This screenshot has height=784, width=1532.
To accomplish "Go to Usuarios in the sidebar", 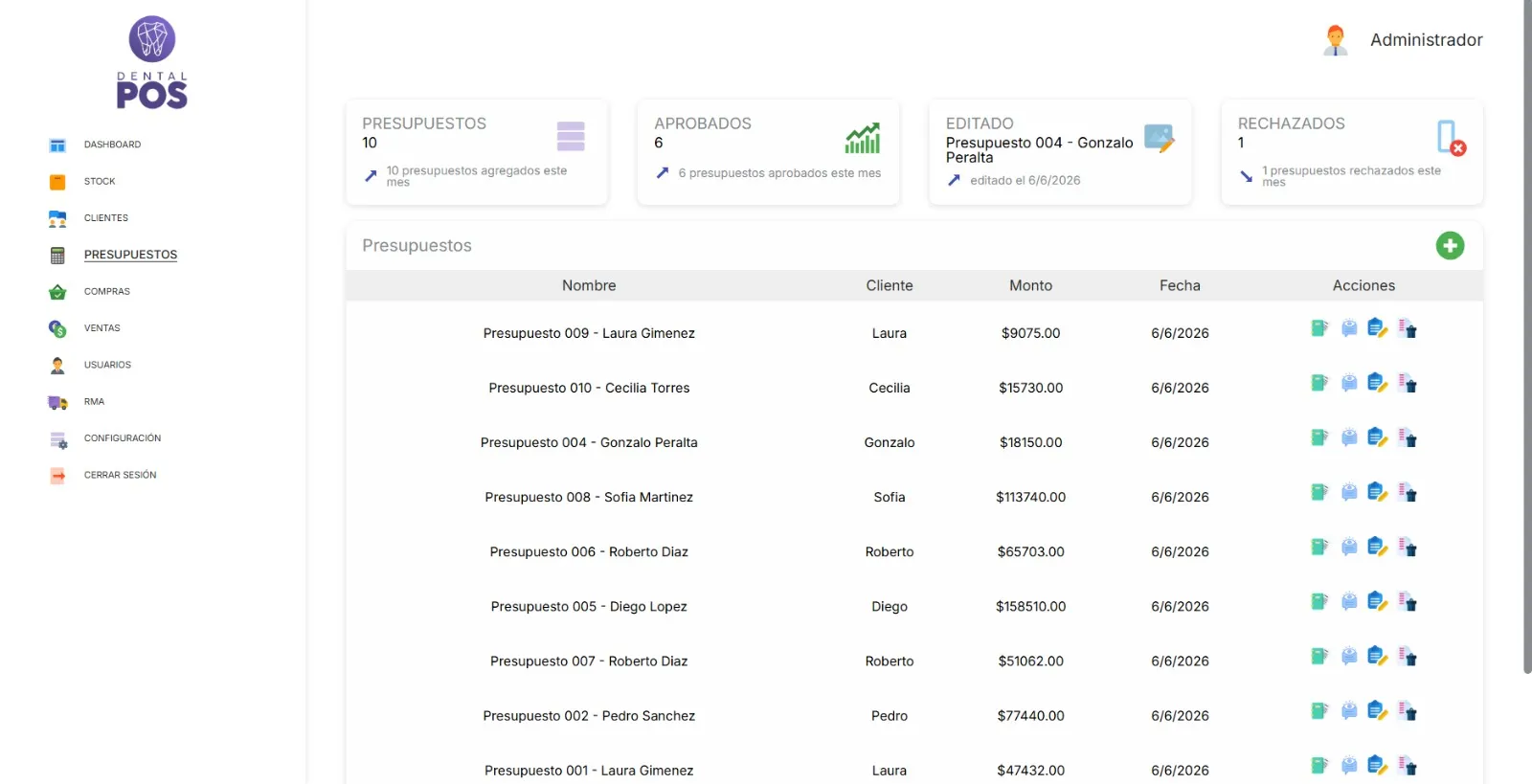I will click(x=107, y=365).
